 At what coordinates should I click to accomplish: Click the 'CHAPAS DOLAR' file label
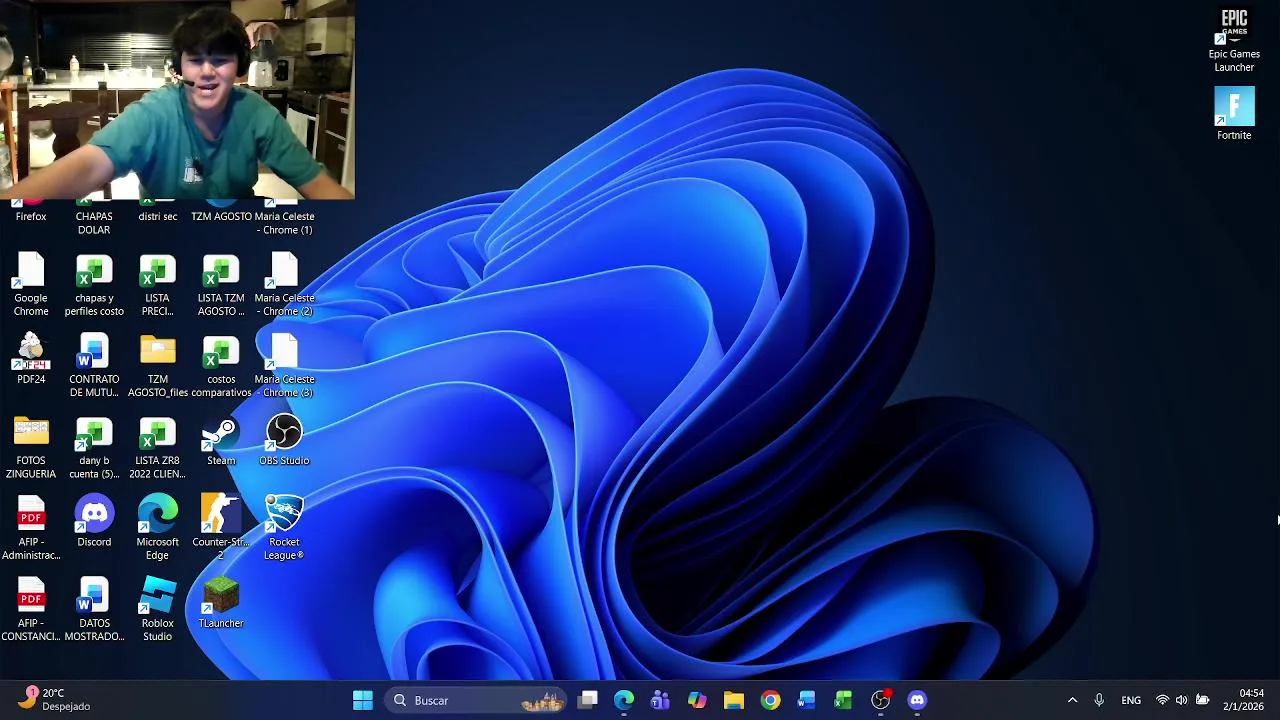(x=94, y=223)
